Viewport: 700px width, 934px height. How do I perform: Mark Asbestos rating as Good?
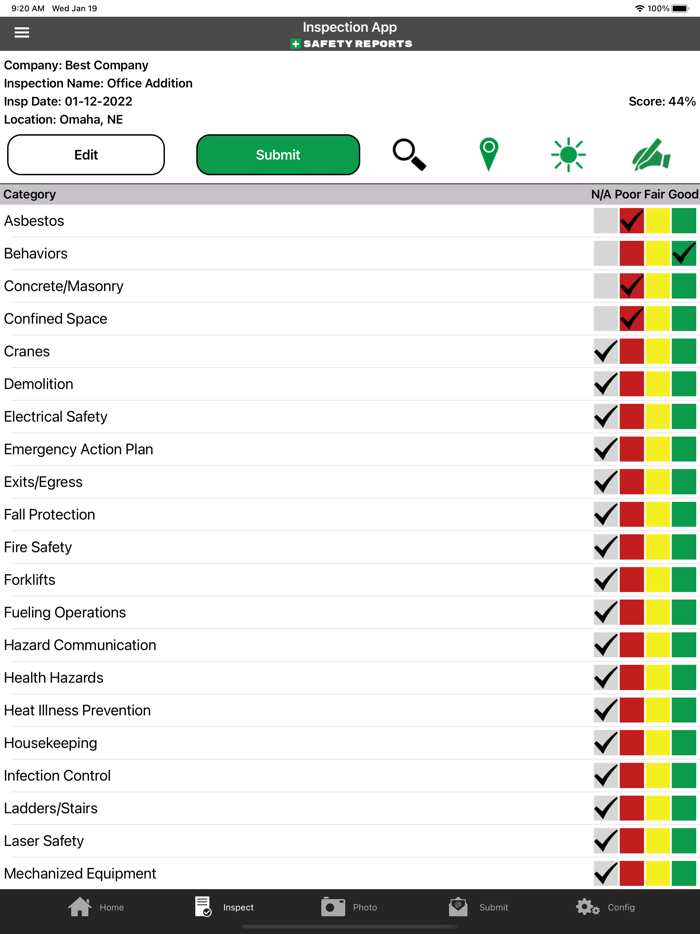(683, 220)
